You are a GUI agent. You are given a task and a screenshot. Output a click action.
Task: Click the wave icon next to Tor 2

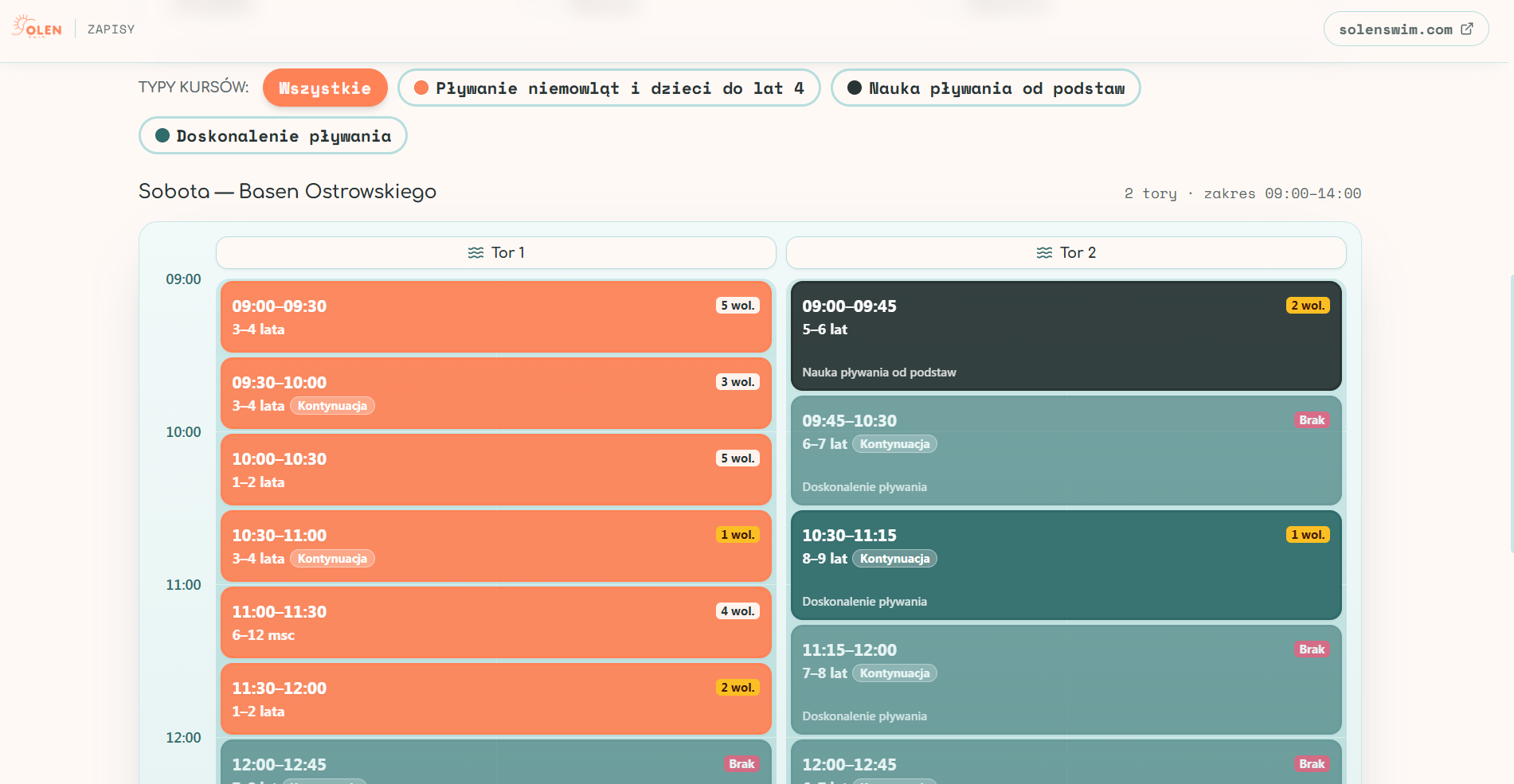point(1044,252)
